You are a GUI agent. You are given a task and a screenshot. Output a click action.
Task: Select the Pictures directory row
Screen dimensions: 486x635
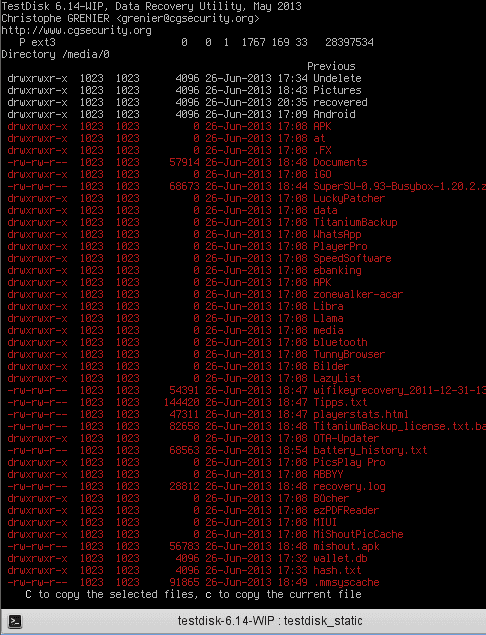184,90
